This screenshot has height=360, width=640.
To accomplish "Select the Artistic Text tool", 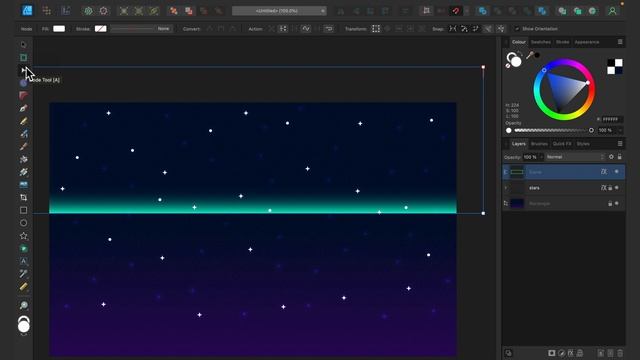I will click(24, 261).
